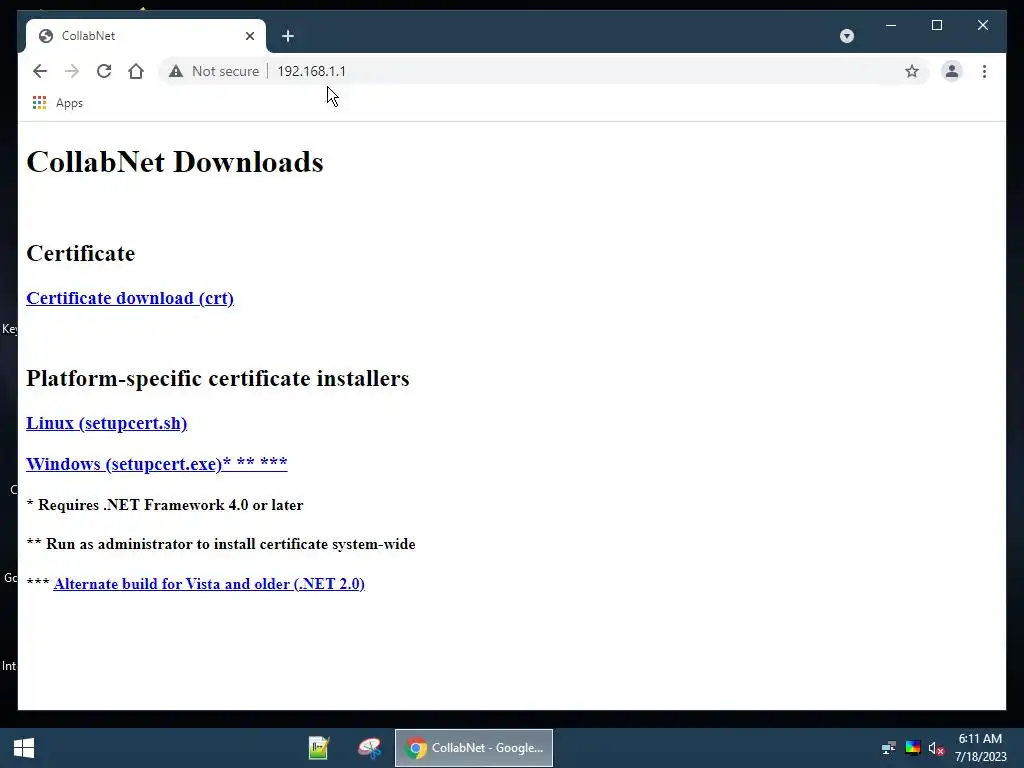Minimize the Chrome window

pos(891,25)
